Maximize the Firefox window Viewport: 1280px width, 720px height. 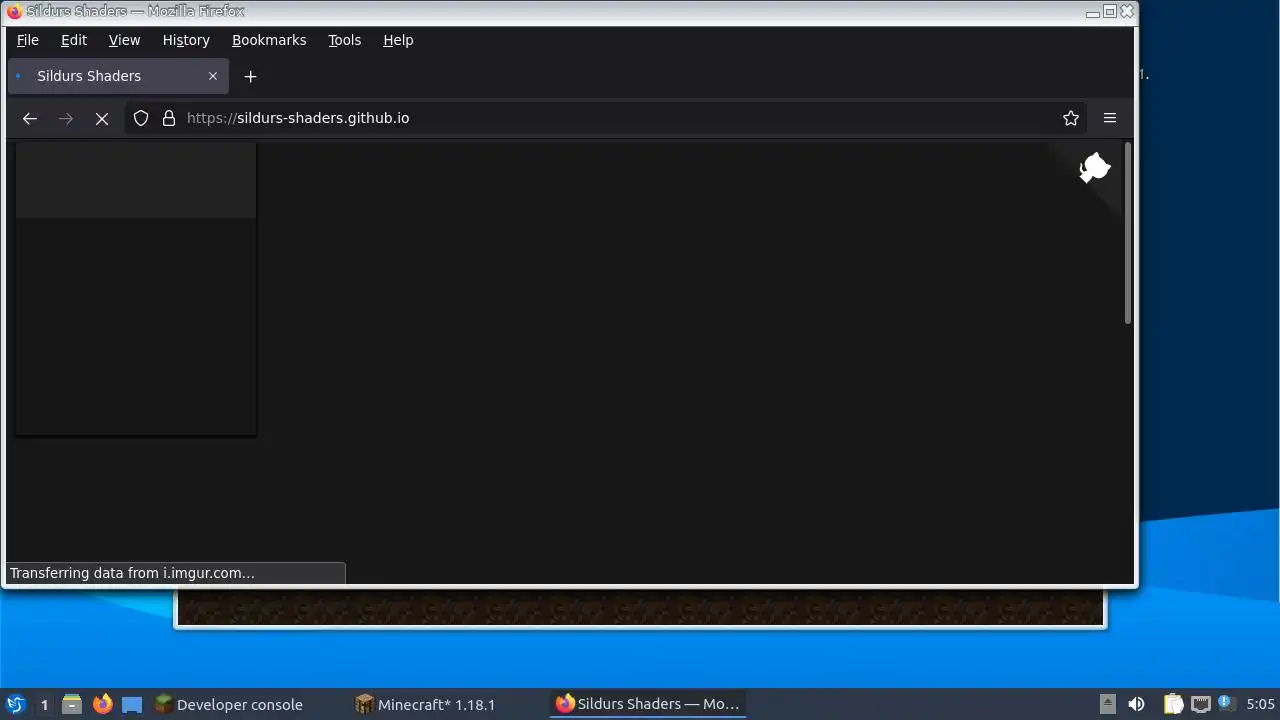tap(1110, 12)
